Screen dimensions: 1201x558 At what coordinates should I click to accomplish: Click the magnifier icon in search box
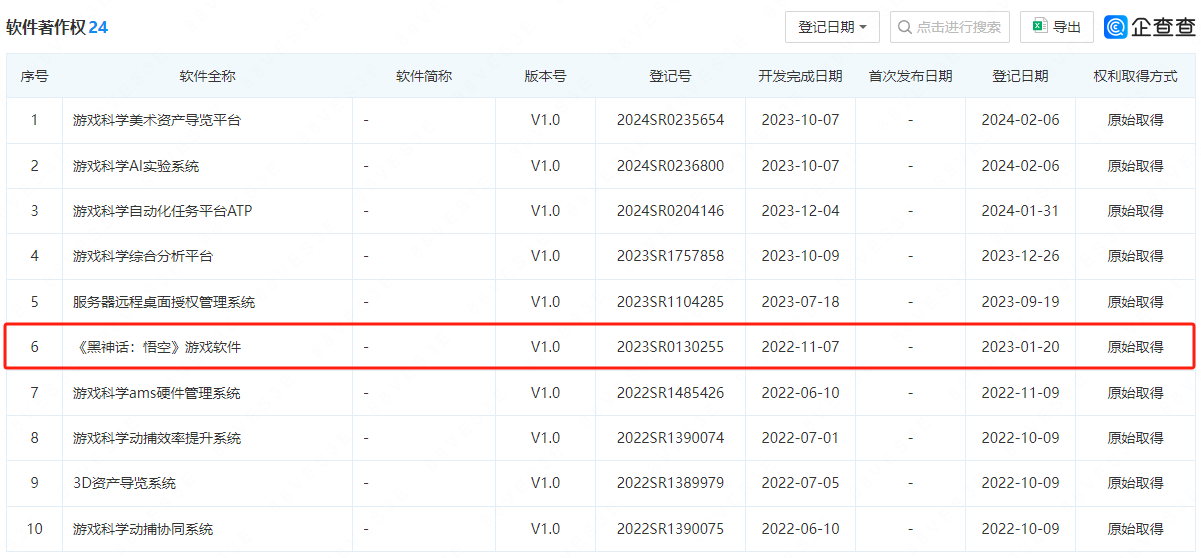tap(905, 27)
